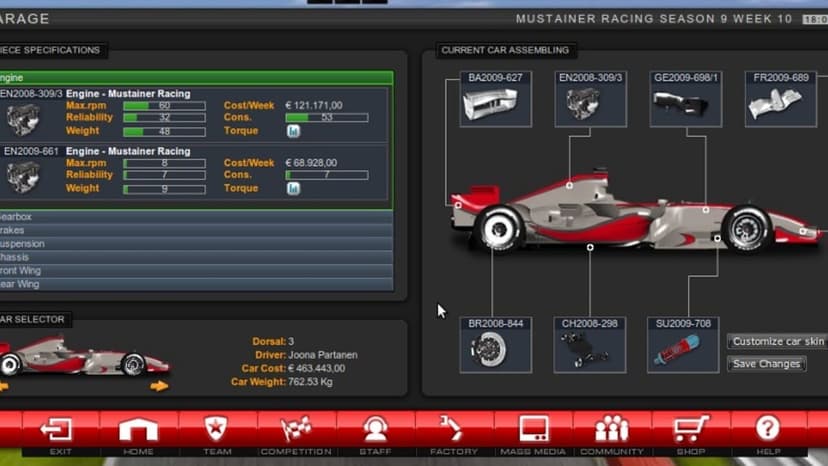Go to next car with right arrow
828x466 pixels.
[158, 386]
